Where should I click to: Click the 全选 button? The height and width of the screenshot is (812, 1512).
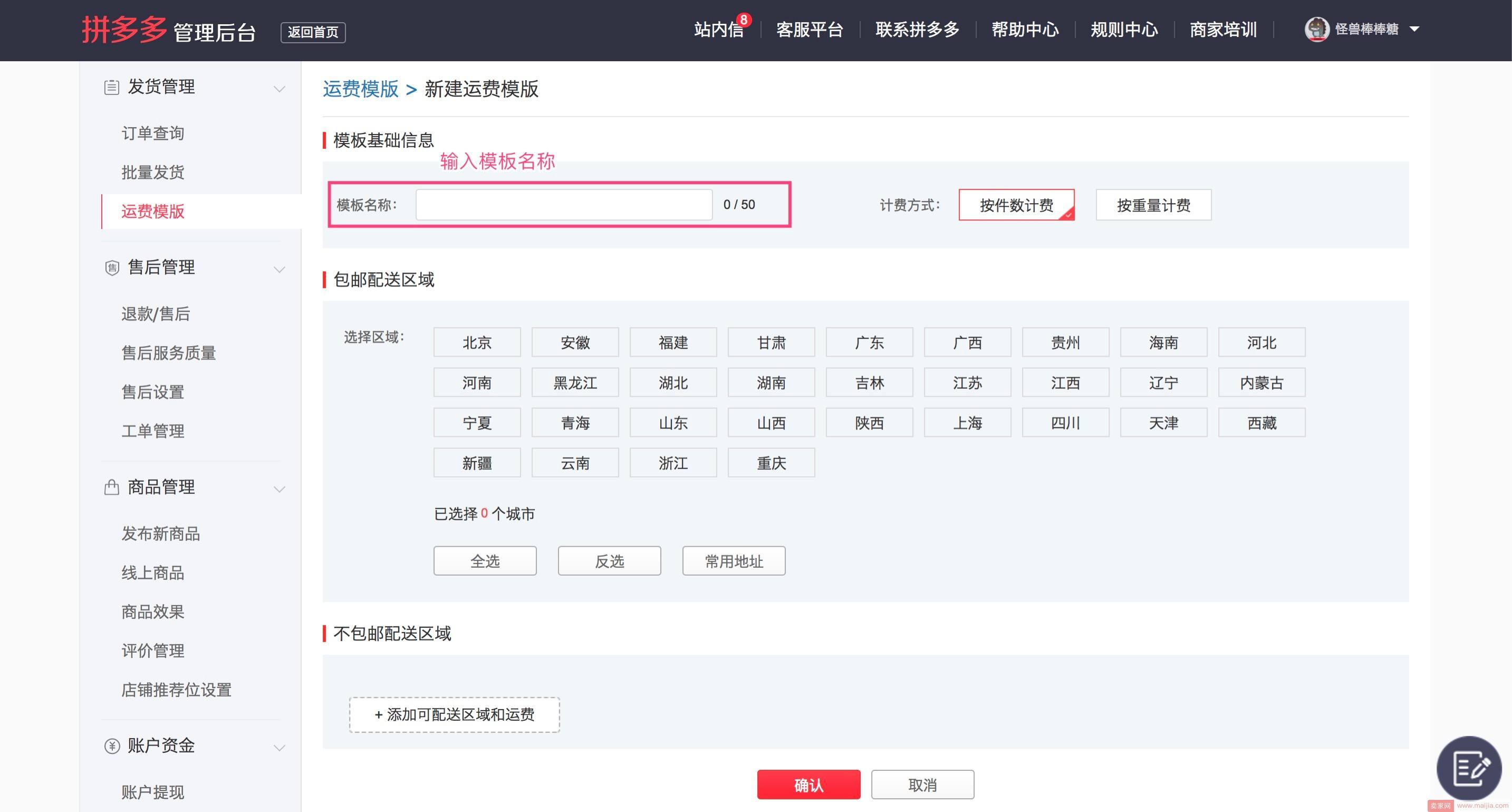click(485, 561)
